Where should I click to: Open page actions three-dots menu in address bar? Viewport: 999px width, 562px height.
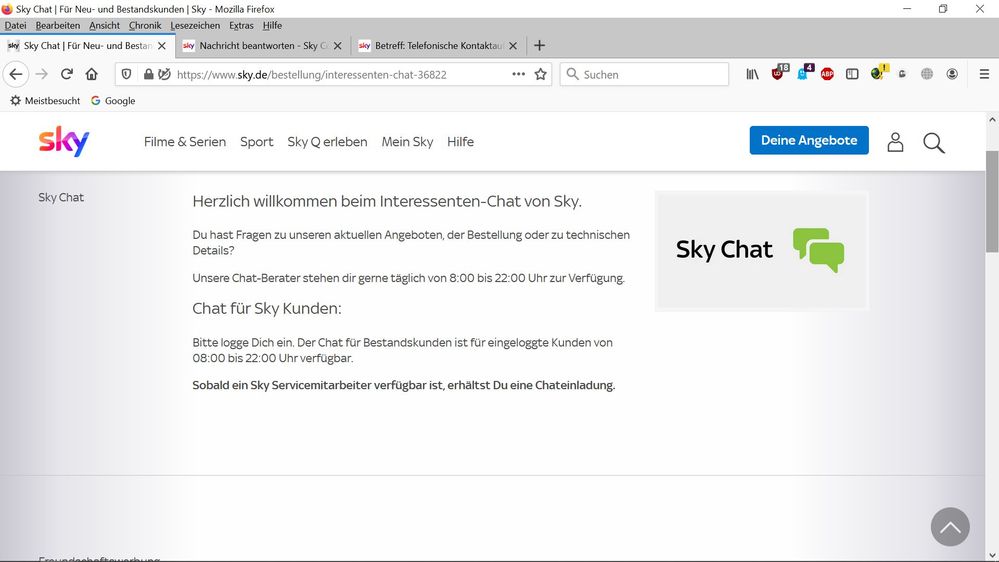pos(519,75)
